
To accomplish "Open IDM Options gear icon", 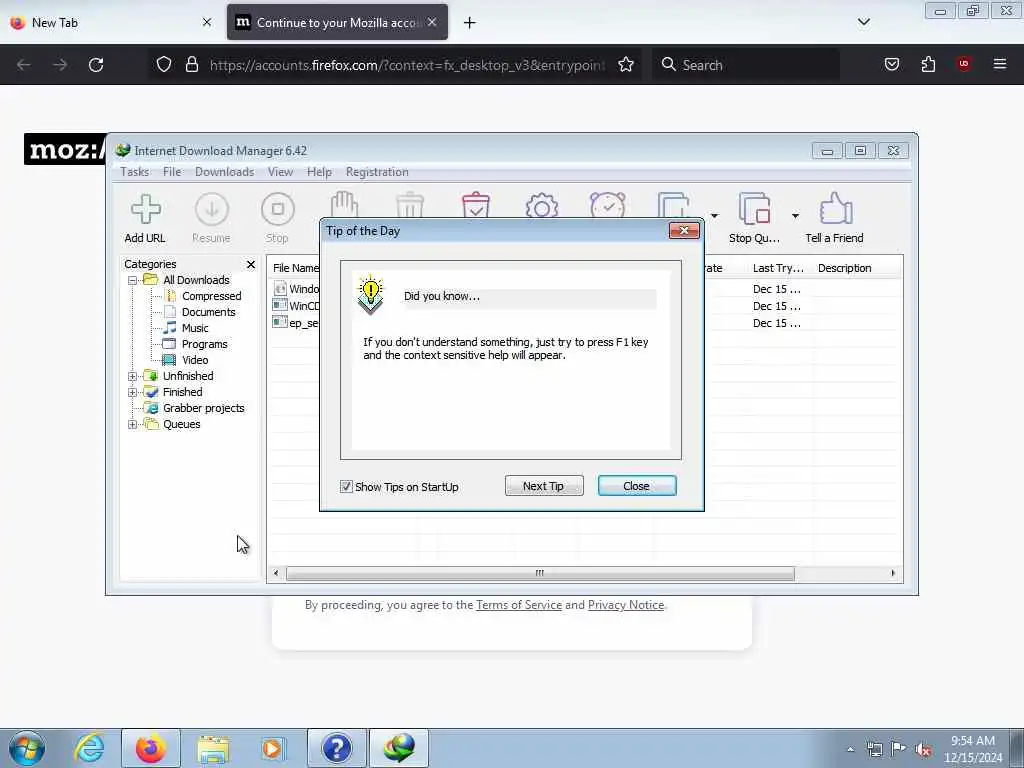I will (x=542, y=204).
